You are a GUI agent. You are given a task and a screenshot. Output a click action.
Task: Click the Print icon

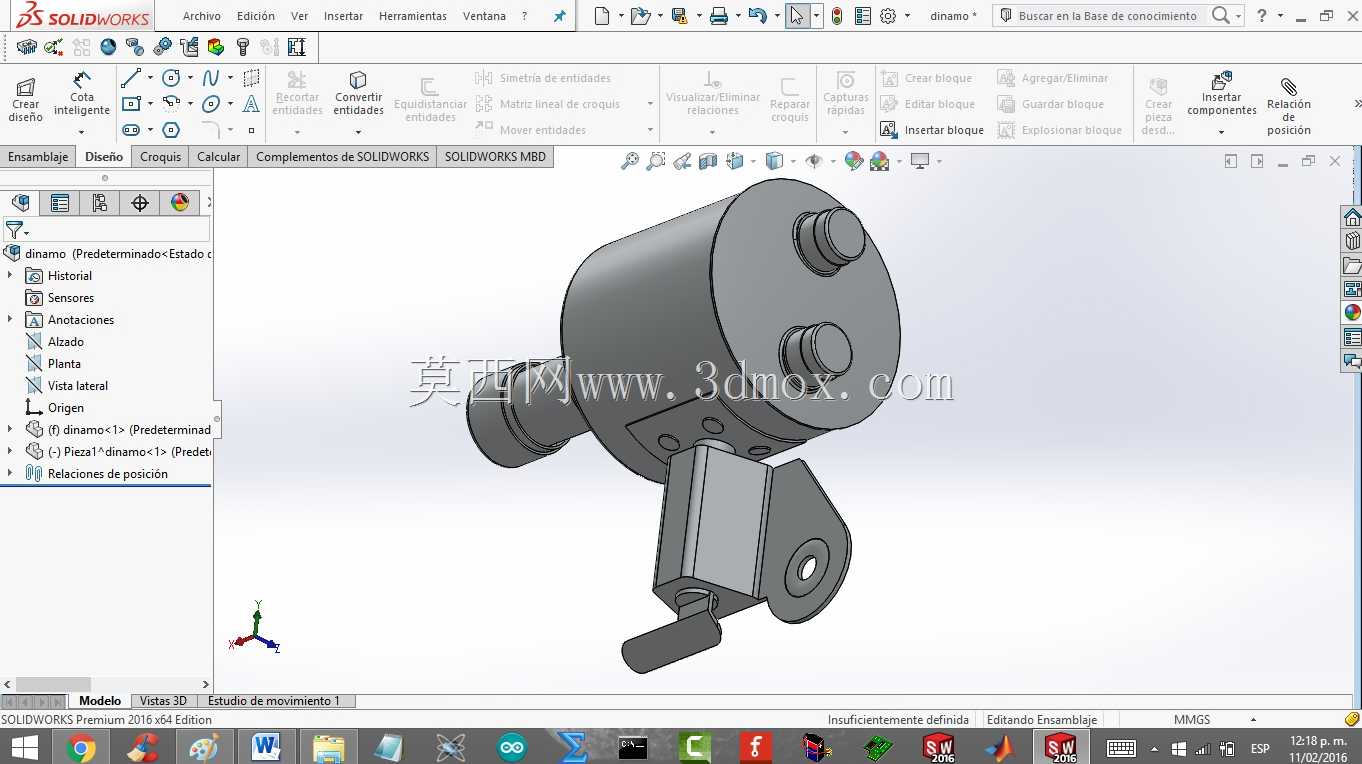click(718, 16)
